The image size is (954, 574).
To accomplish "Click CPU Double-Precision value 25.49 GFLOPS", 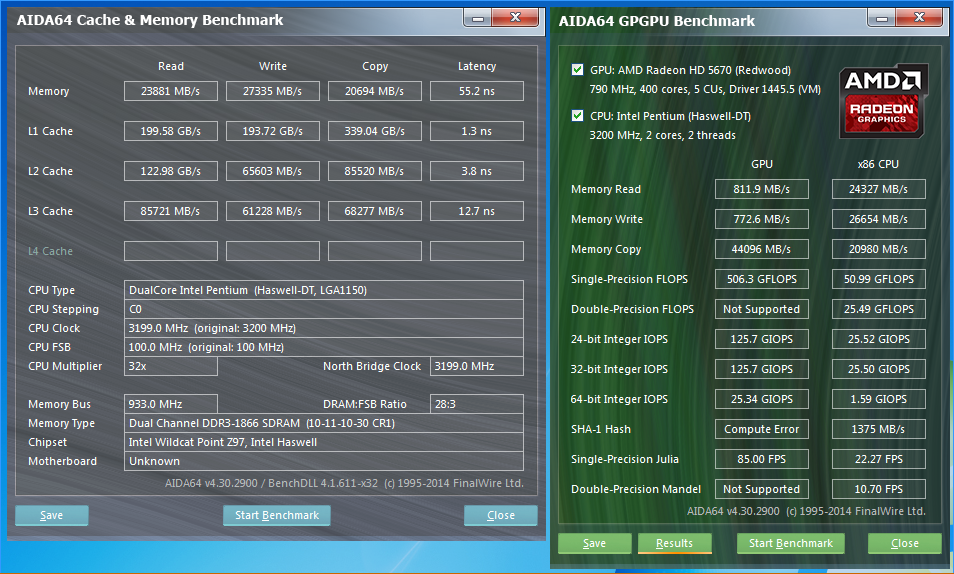I will pos(879,309).
